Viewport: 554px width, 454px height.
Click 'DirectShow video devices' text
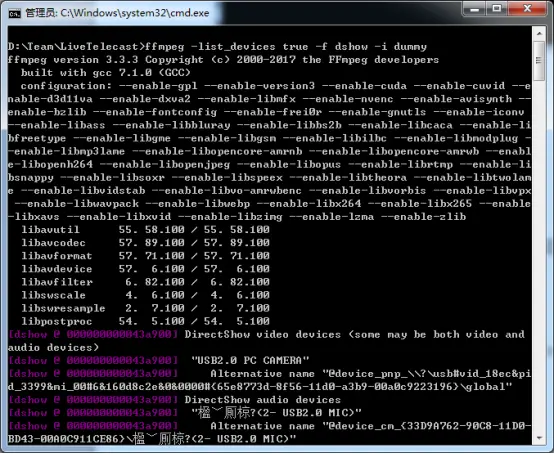[263, 335]
